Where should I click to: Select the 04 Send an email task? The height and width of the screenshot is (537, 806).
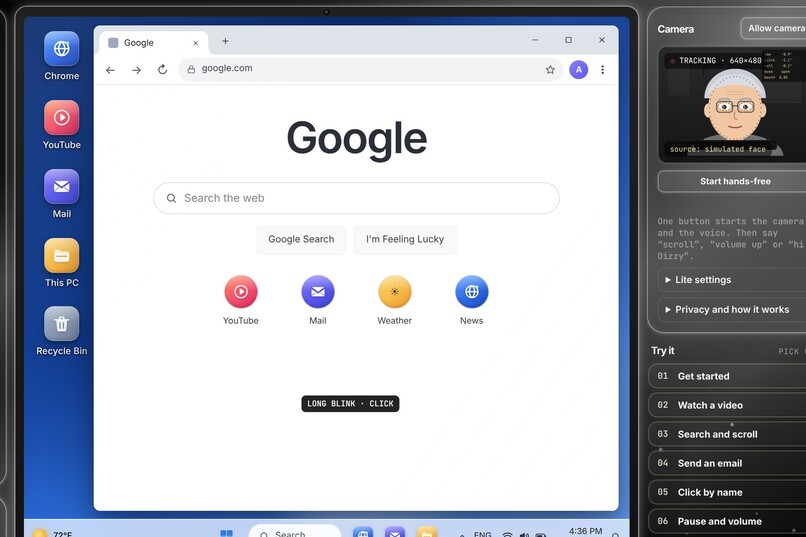tap(727, 463)
